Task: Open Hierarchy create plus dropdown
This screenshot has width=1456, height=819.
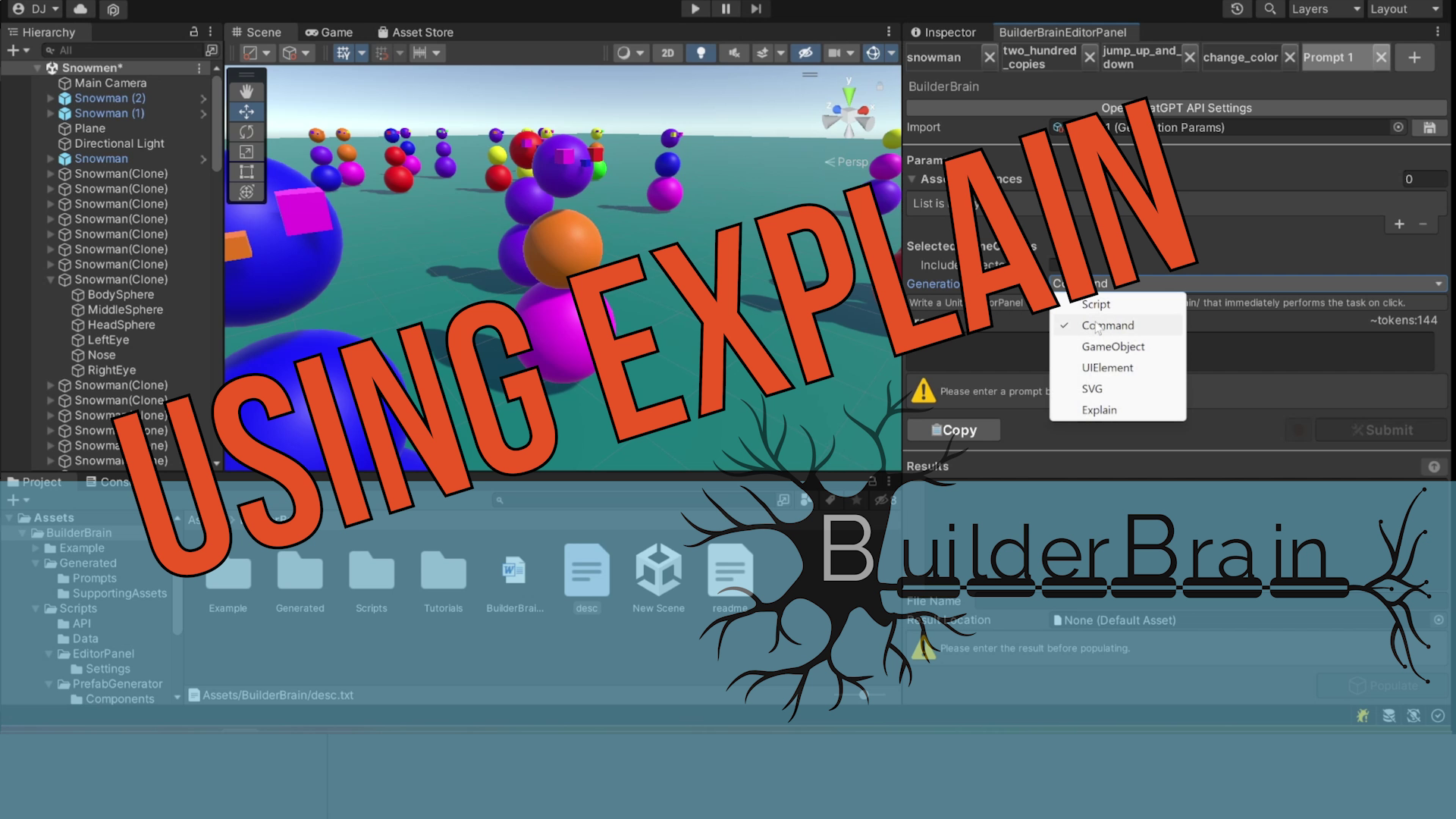Action: 17,50
